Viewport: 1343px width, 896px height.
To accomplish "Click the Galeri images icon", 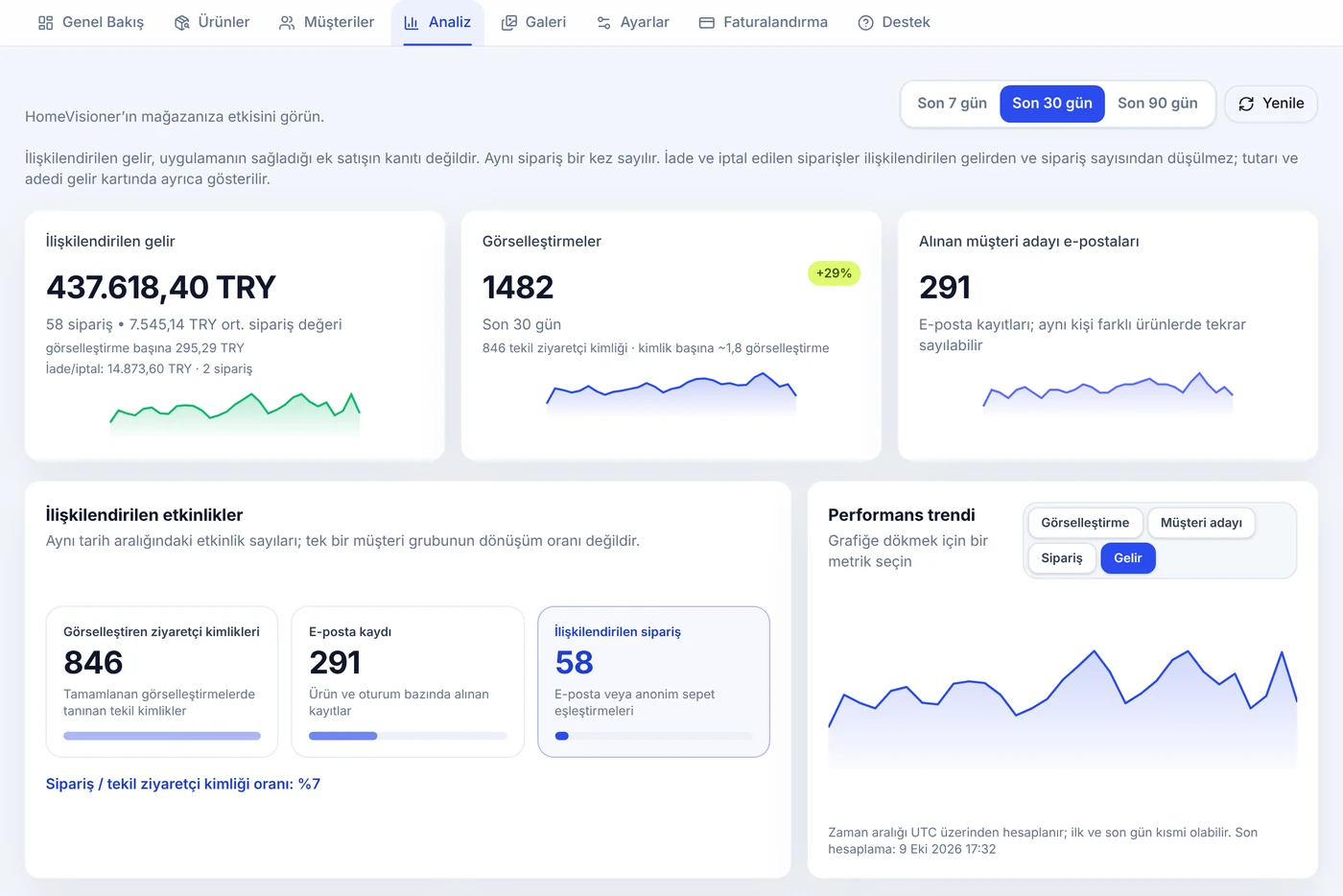I will (x=509, y=22).
